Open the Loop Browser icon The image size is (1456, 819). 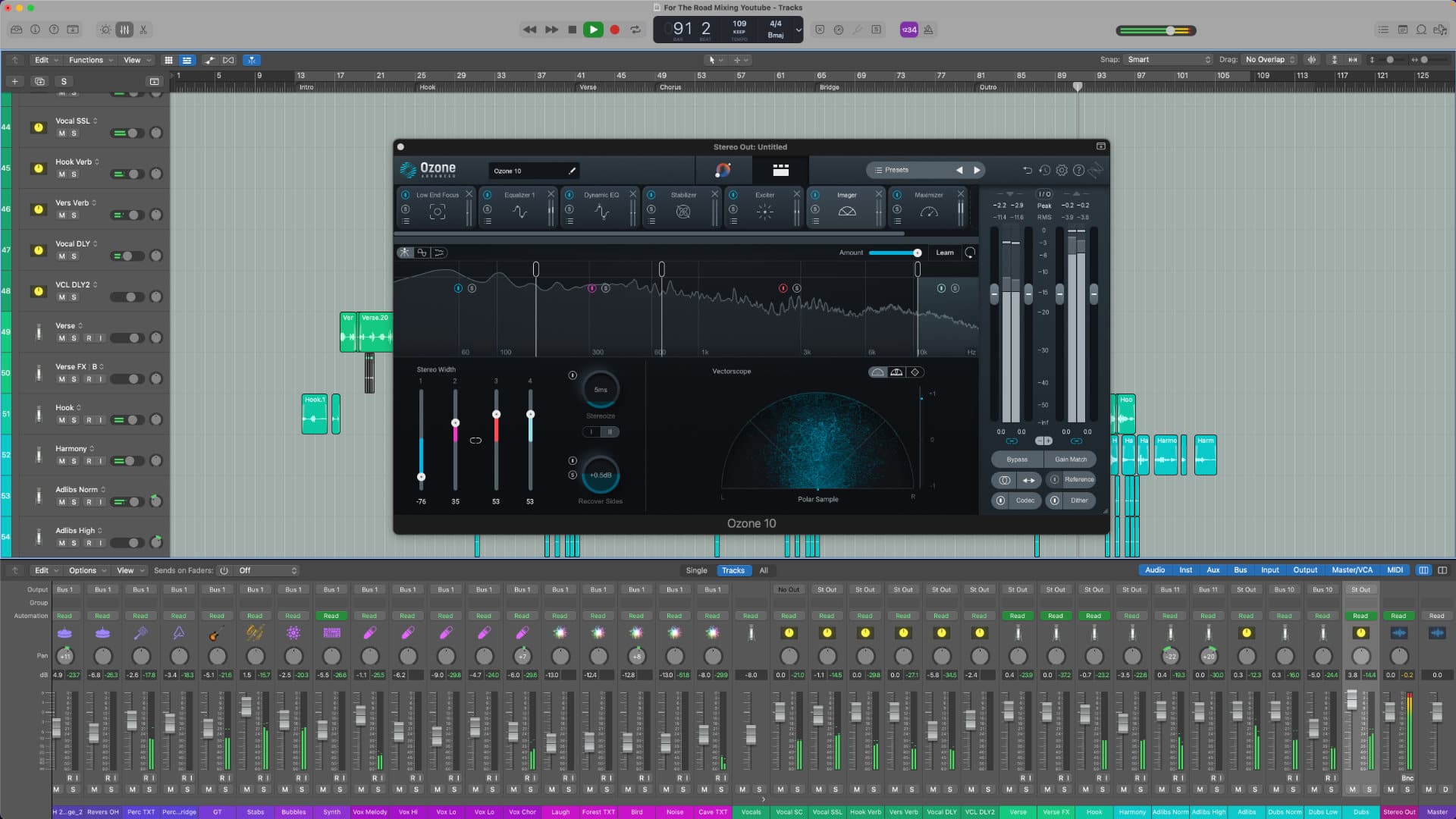pyautogui.click(x=1421, y=30)
